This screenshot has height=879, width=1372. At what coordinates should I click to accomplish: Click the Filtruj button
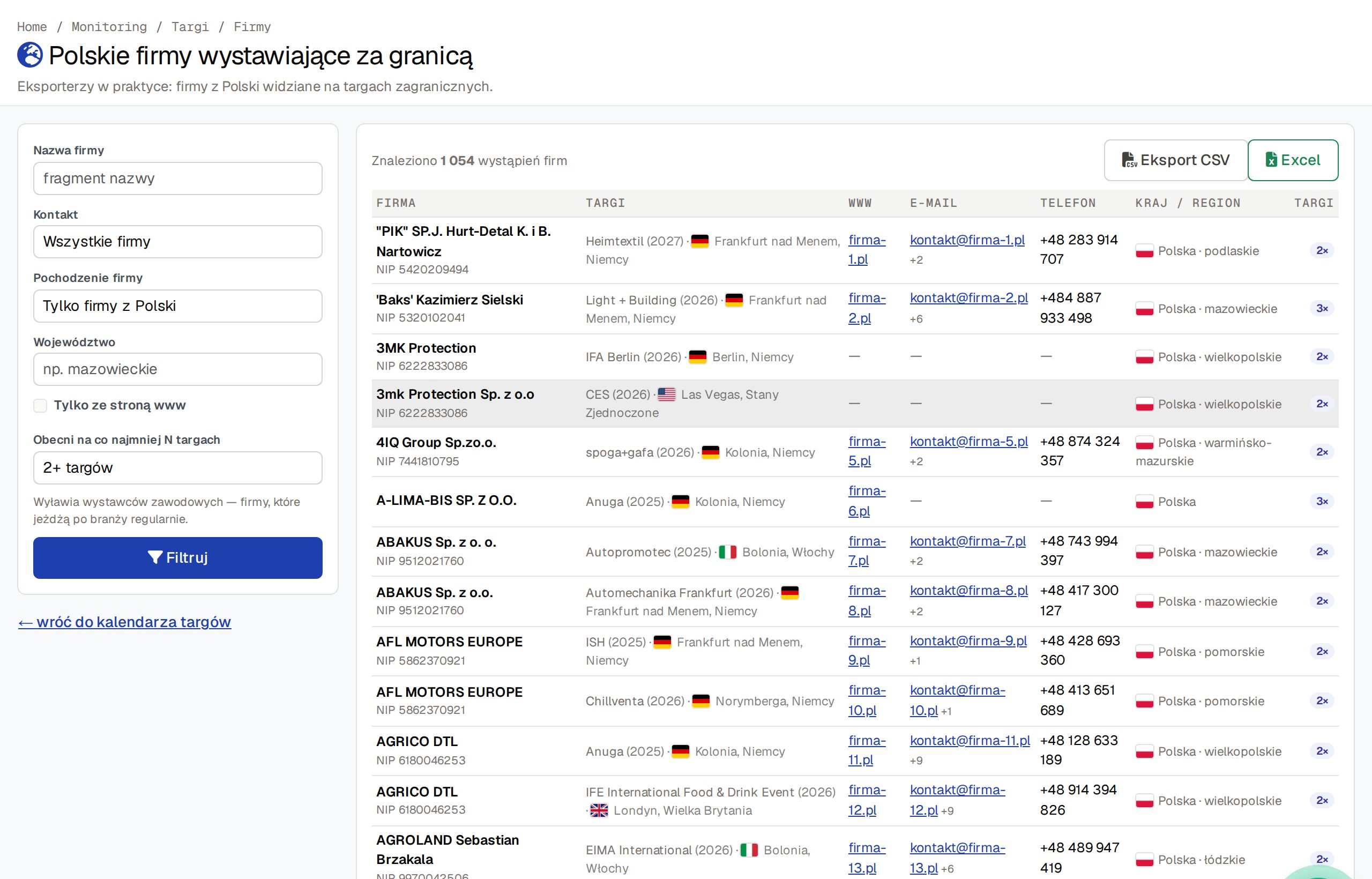tap(177, 557)
